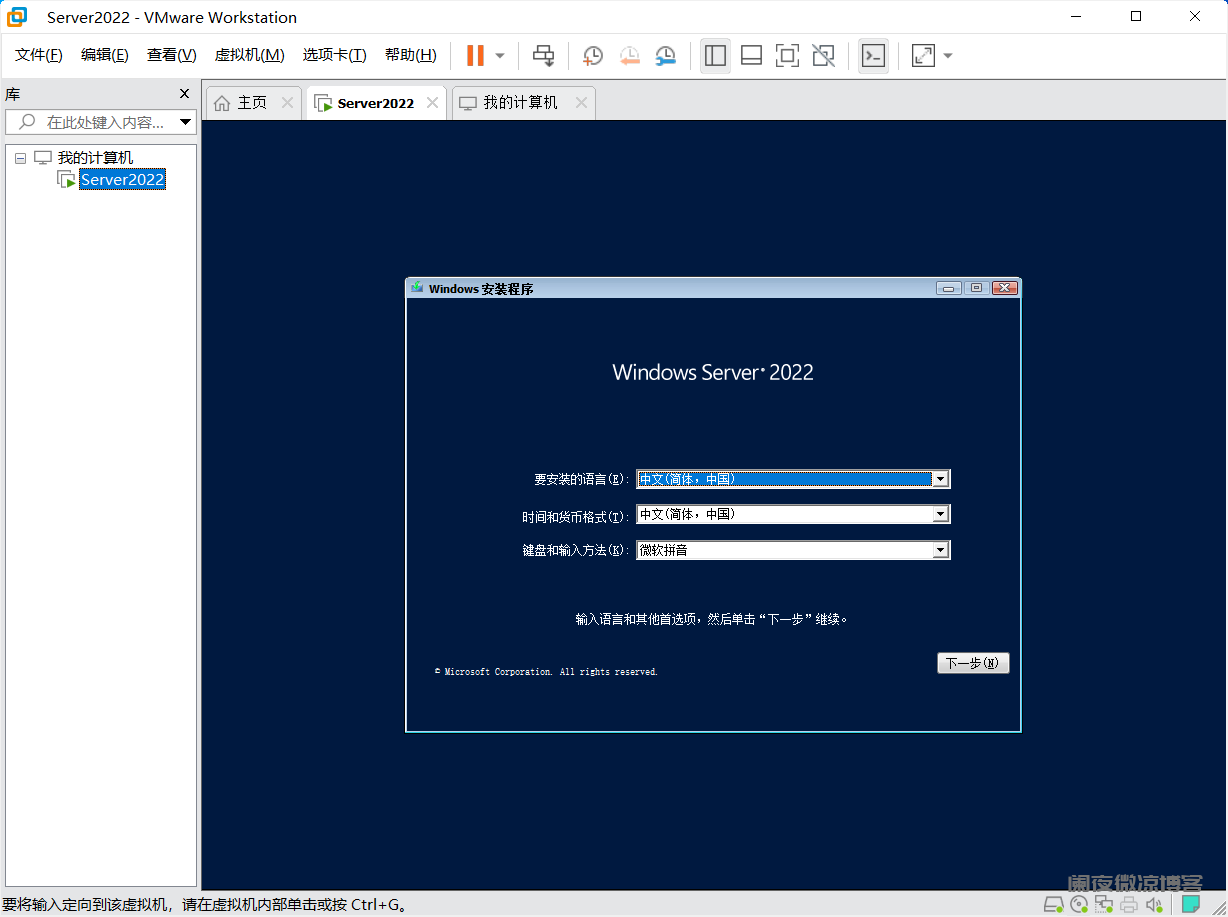Click the sound device status icon
Viewport: 1228px width, 917px height.
pyautogui.click(x=1155, y=904)
